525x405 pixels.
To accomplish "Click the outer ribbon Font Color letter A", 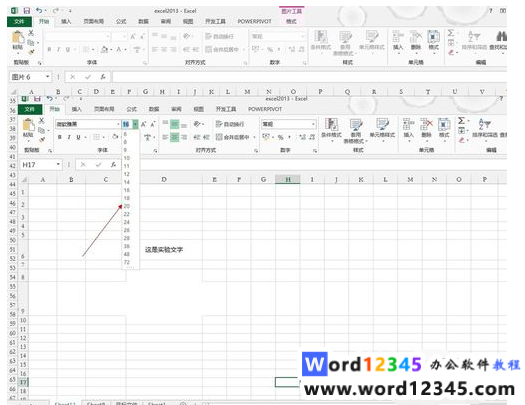I will 119,50.
